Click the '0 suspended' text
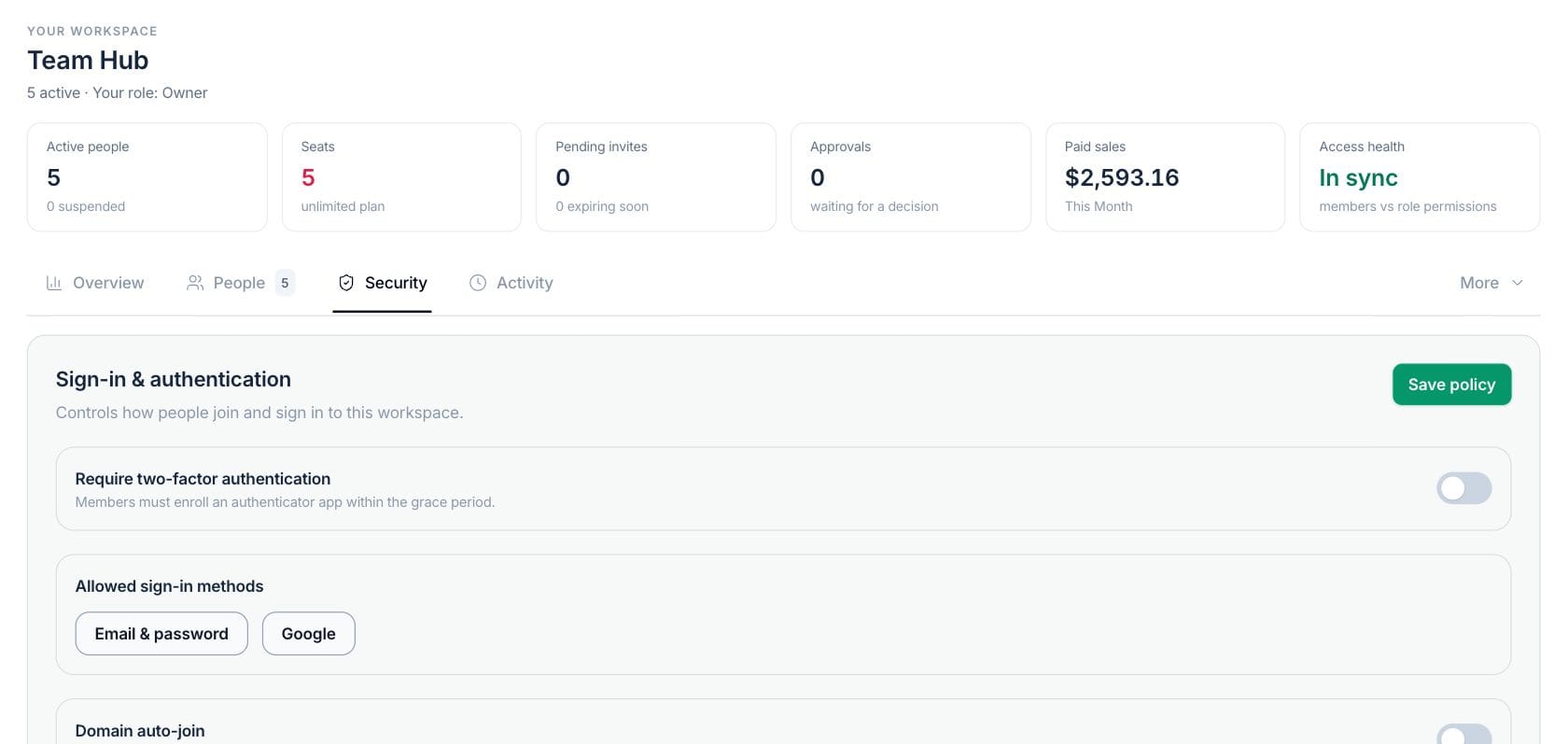The image size is (1568, 744). pyautogui.click(x=86, y=206)
